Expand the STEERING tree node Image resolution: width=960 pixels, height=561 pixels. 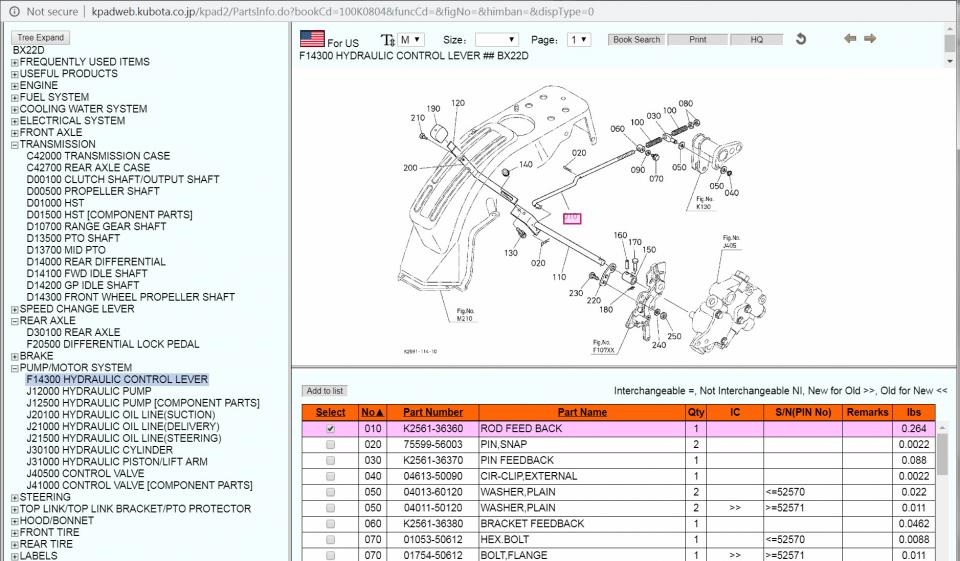(15, 497)
